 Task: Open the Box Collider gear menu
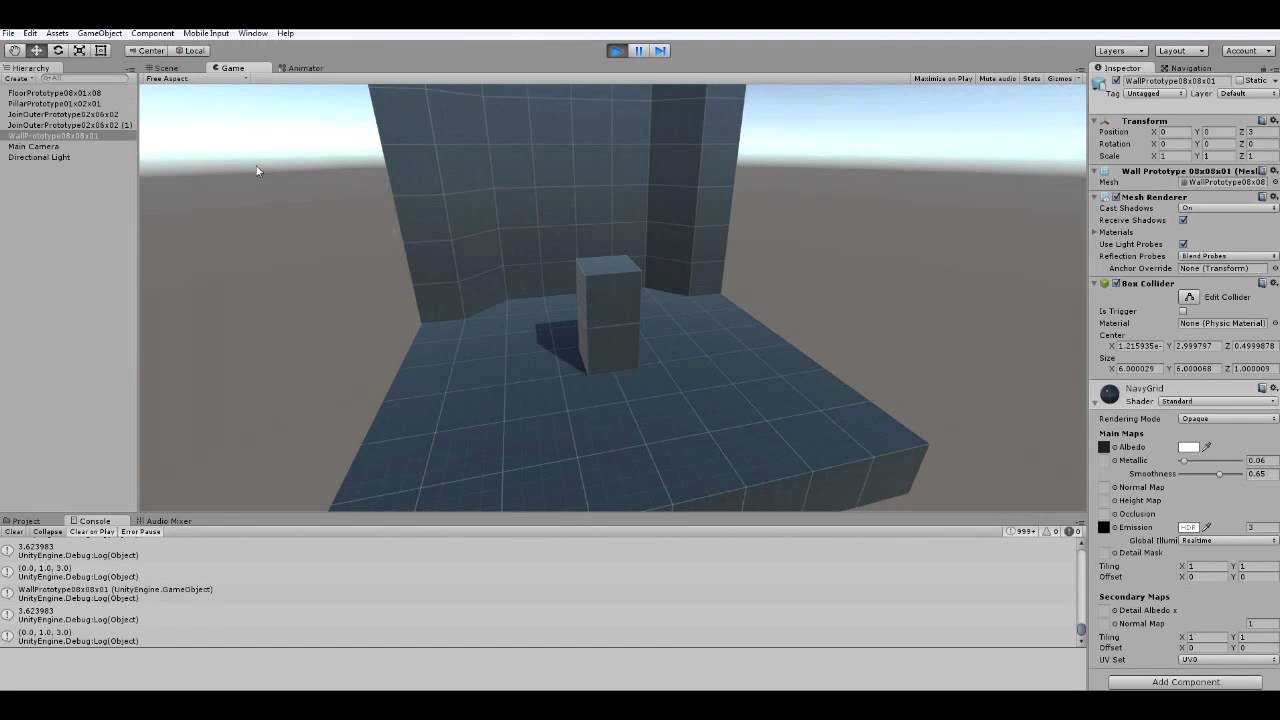pos(1274,283)
